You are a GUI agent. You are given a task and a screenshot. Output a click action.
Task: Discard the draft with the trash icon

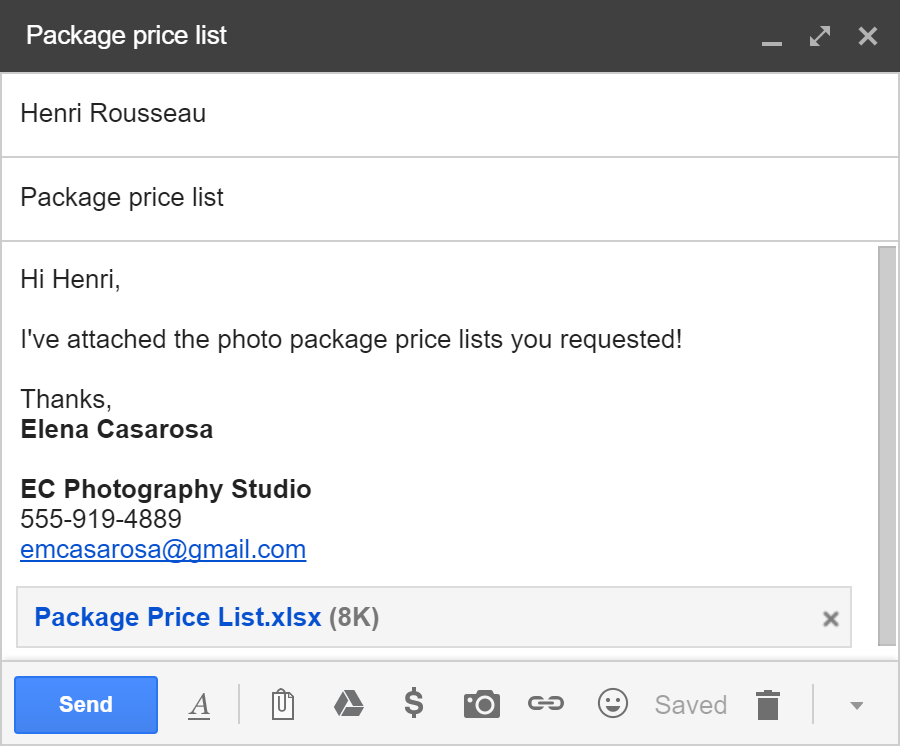768,704
